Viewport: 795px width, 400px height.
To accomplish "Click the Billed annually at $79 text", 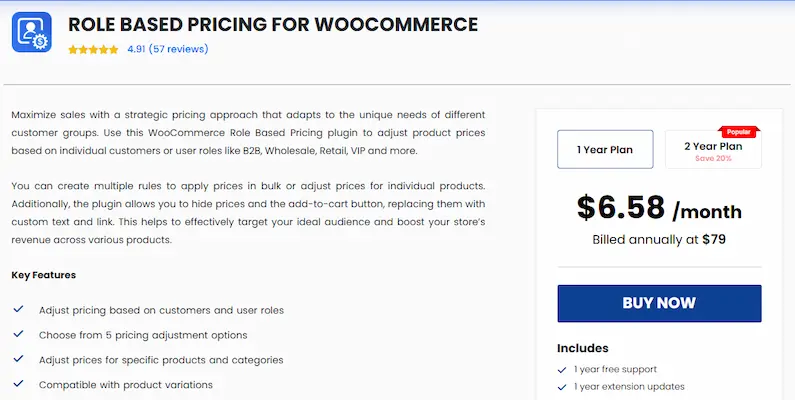I will [658, 240].
